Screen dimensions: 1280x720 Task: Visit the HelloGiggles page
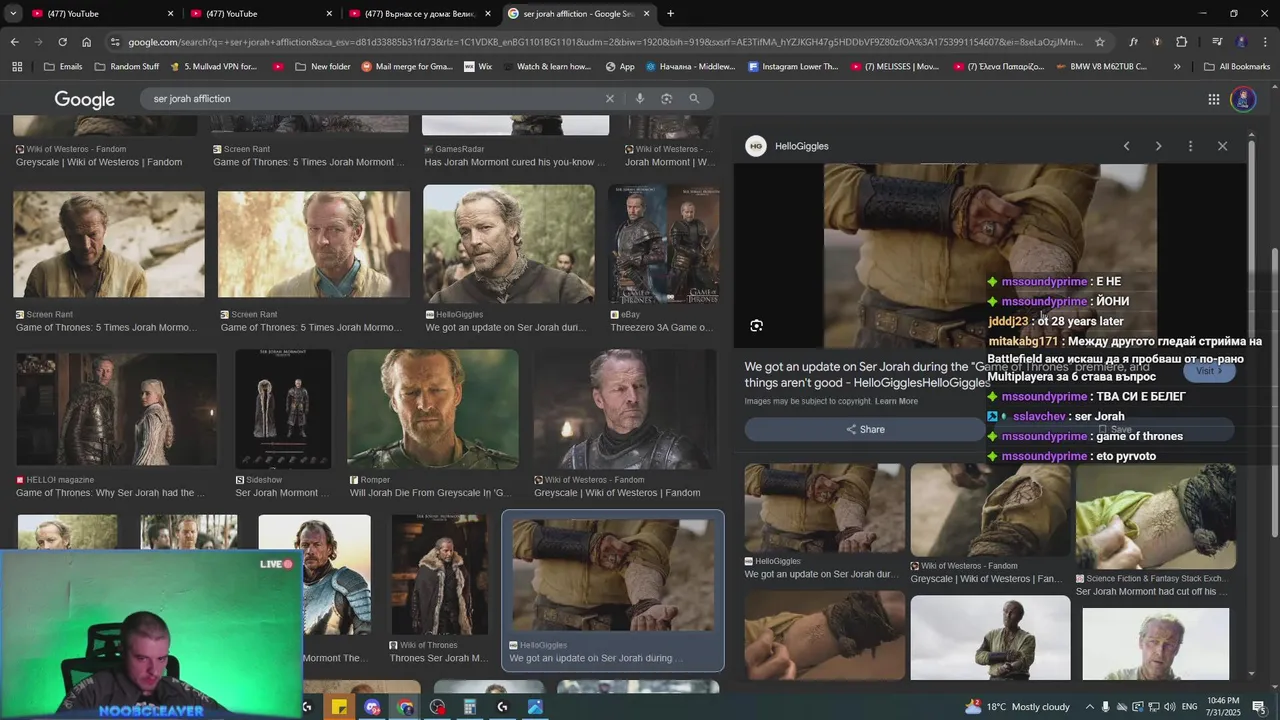(x=1209, y=371)
